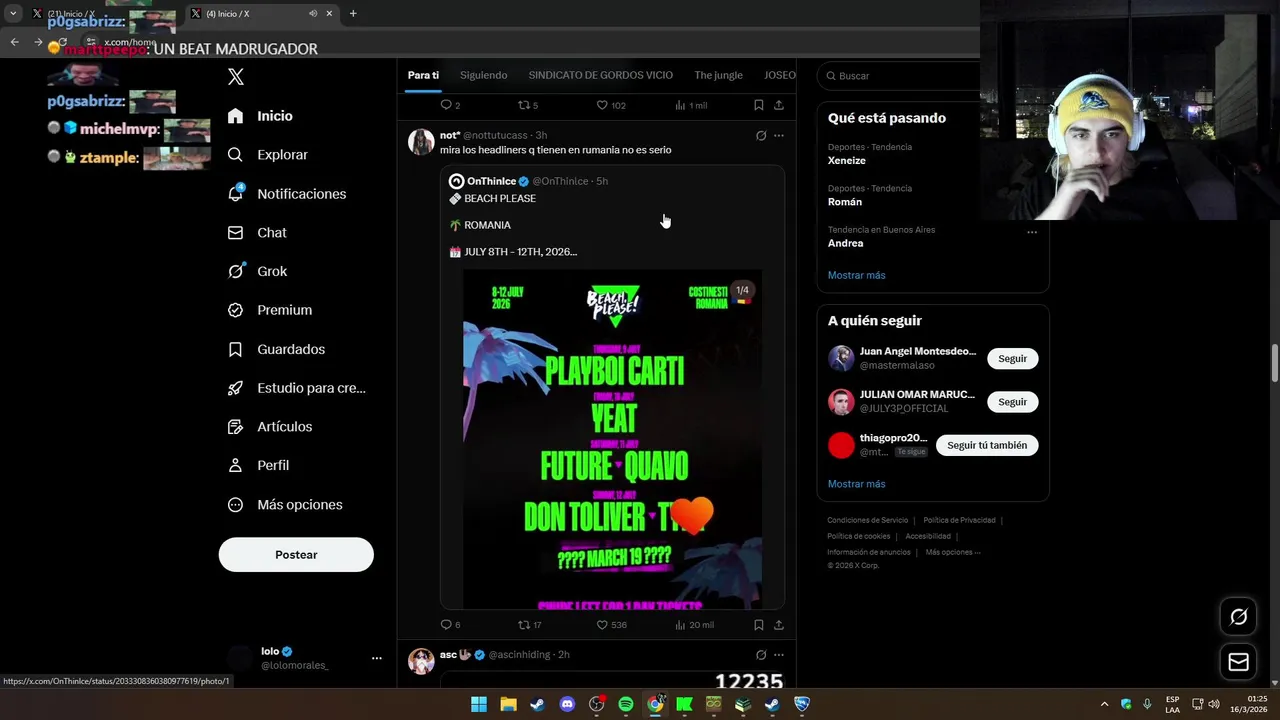Open not* profile avatar
This screenshot has height=720, width=1280.
[421, 142]
